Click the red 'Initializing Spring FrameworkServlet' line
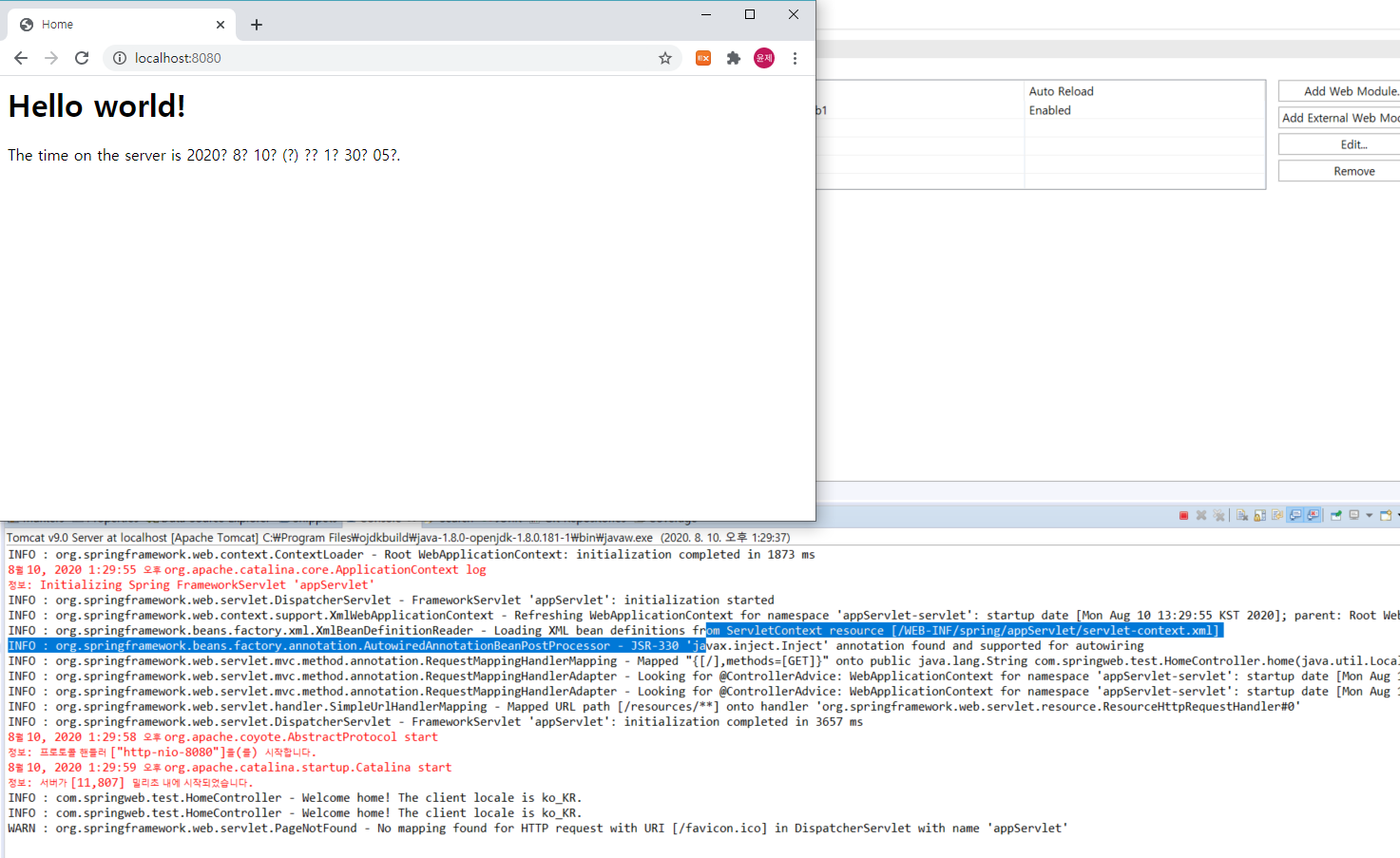Viewport: 1400px width, 858px height. (191, 585)
